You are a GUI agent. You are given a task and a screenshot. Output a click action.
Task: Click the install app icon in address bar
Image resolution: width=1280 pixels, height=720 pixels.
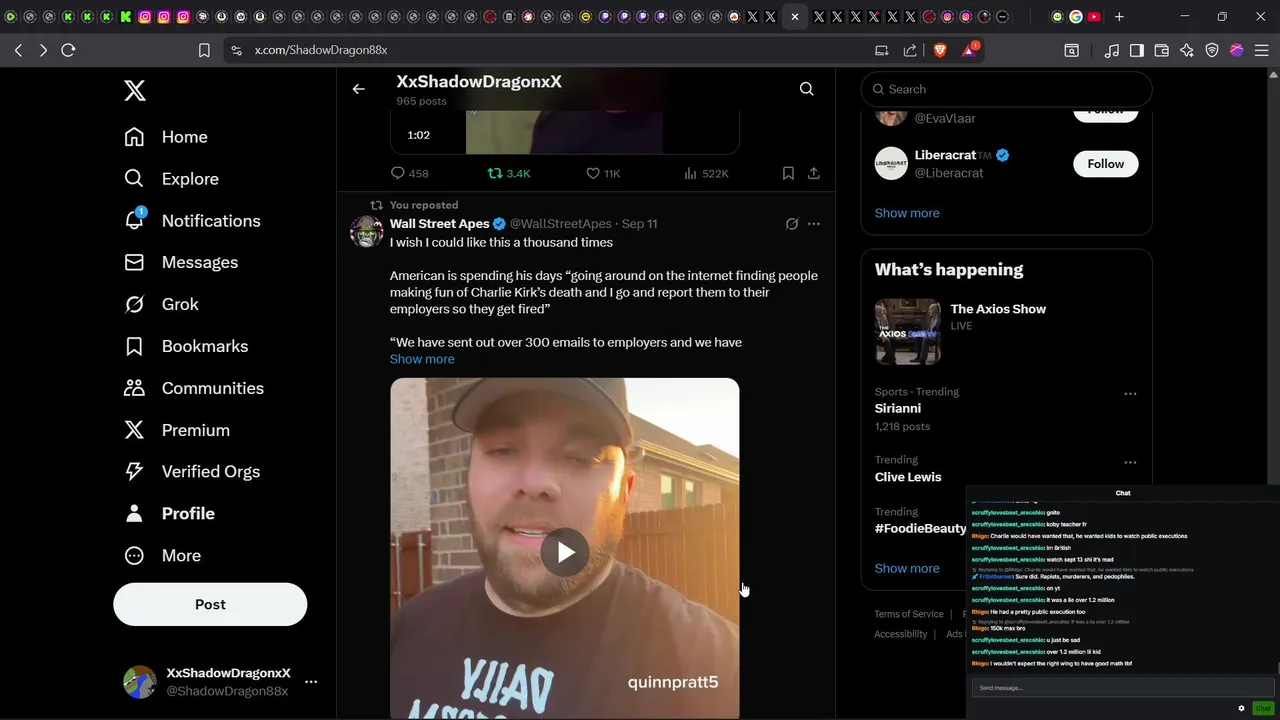pyautogui.click(x=881, y=50)
